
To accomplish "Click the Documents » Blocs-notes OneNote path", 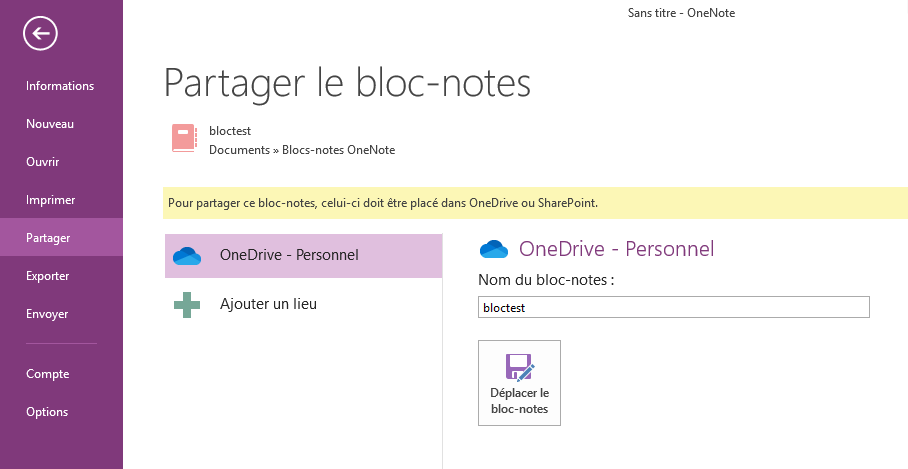I will [x=302, y=150].
